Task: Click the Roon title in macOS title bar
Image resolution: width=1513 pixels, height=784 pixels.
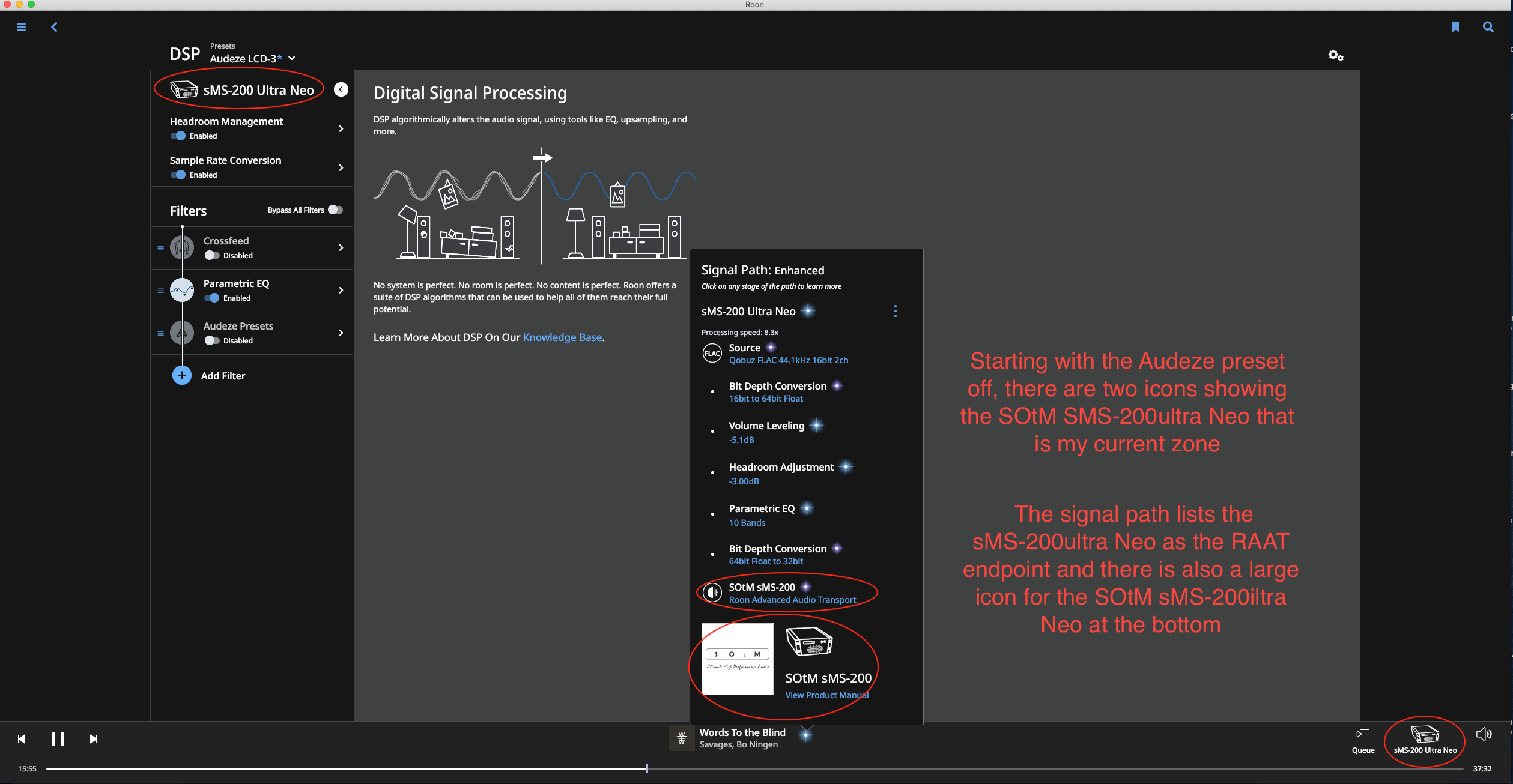Action: [754, 5]
